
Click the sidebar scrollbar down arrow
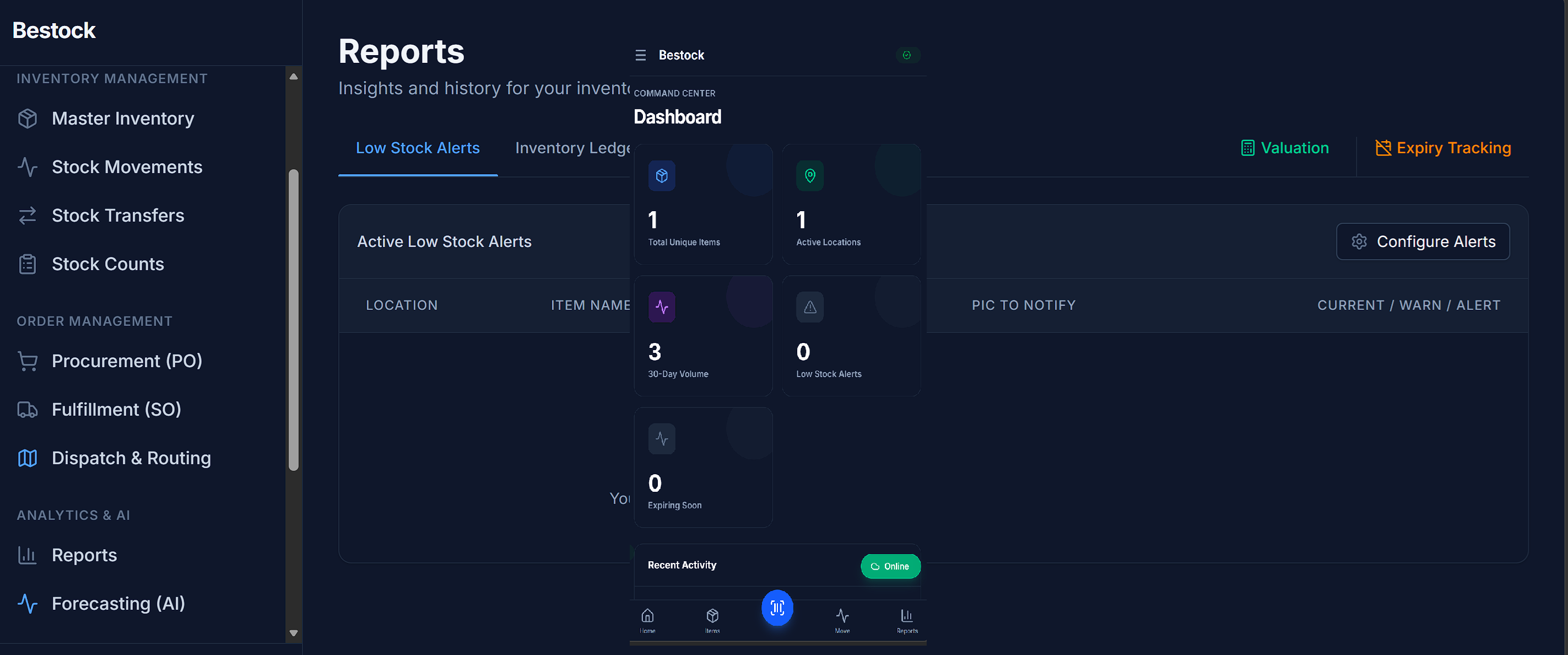(294, 633)
